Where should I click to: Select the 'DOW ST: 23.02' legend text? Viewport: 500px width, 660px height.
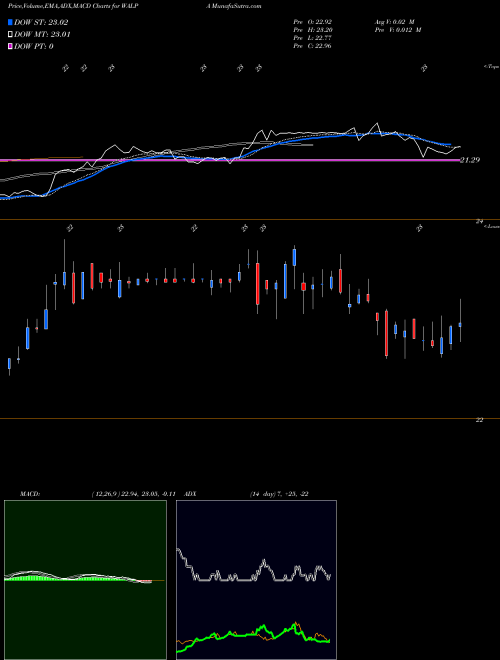pos(41,22)
